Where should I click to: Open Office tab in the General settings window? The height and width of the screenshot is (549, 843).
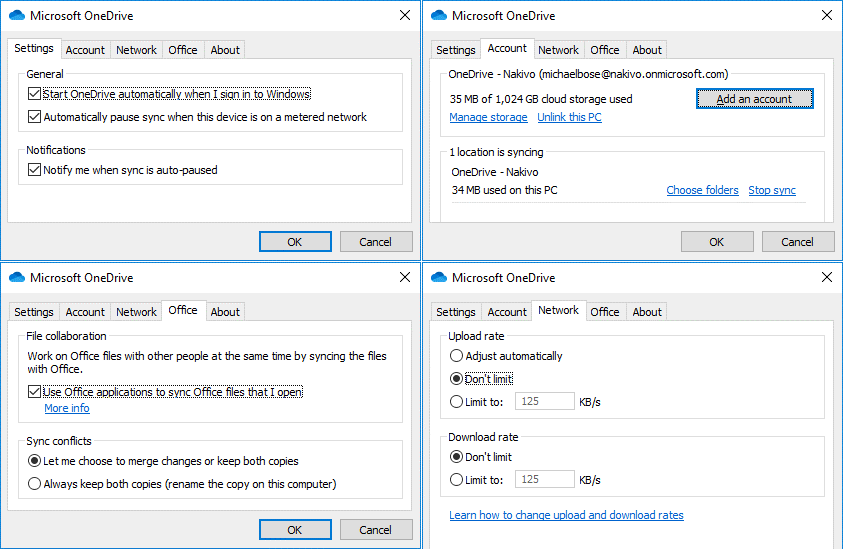tap(183, 50)
